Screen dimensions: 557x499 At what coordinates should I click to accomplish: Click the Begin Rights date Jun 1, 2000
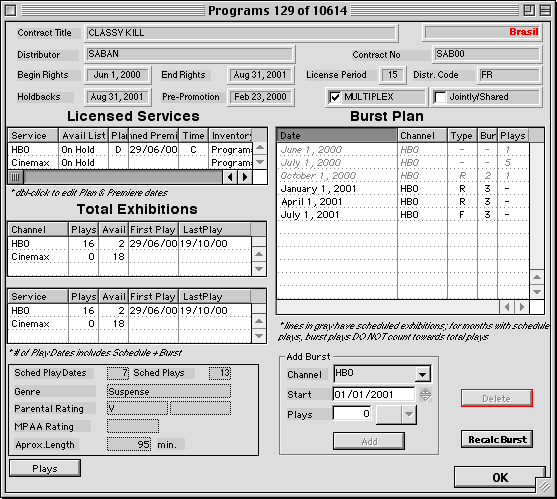tap(117, 75)
